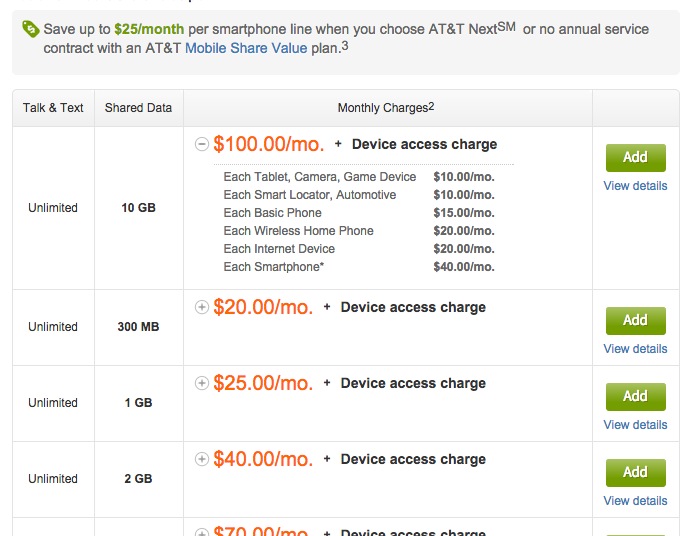View details for the 300 MB plan
The image size is (685, 536).
[635, 349]
